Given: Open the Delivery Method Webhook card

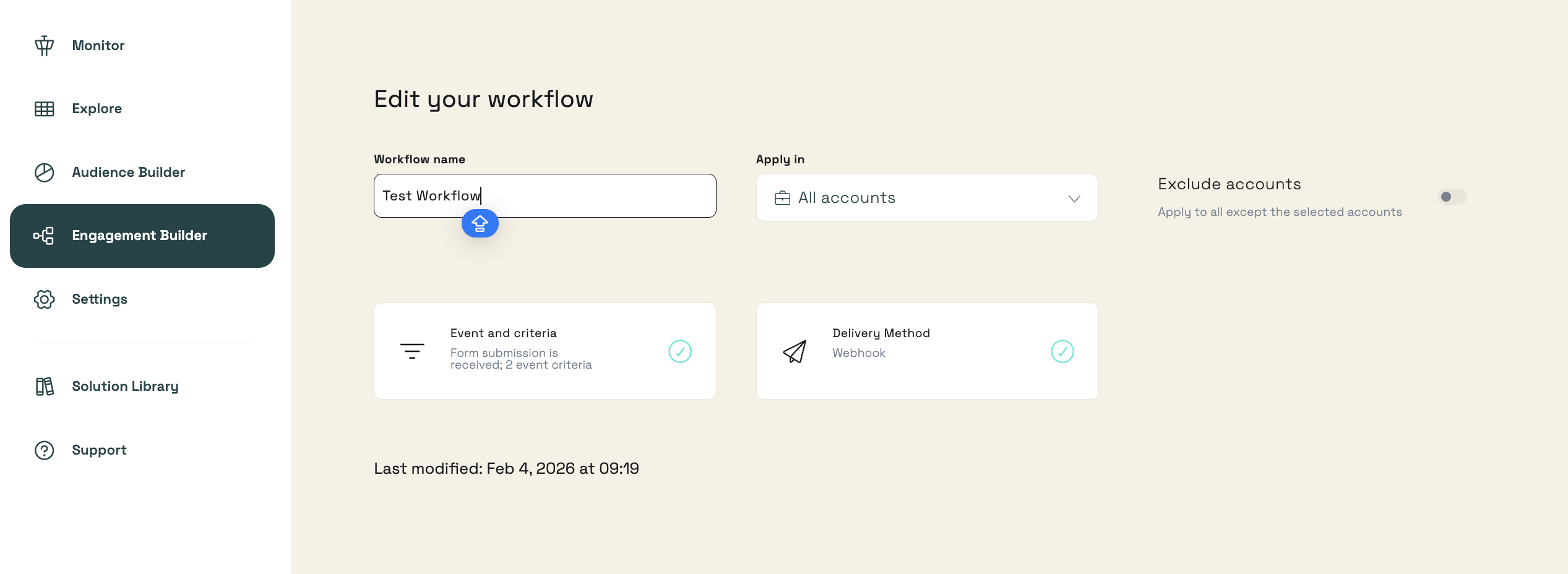Looking at the screenshot, I should tap(927, 351).
